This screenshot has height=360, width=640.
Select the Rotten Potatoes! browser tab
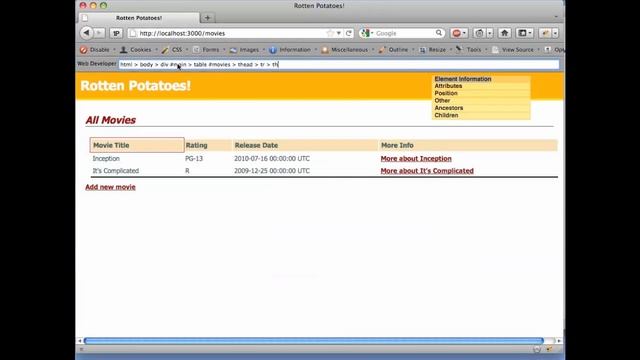click(139, 18)
